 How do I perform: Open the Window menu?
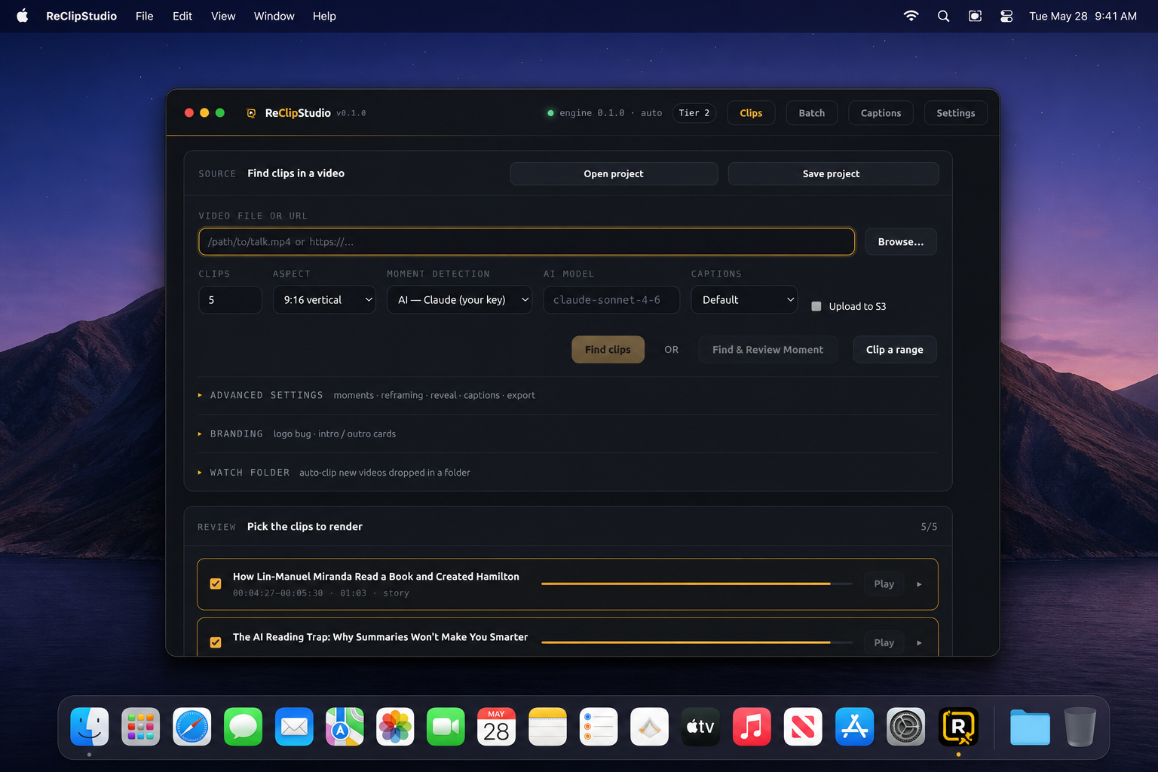point(274,16)
